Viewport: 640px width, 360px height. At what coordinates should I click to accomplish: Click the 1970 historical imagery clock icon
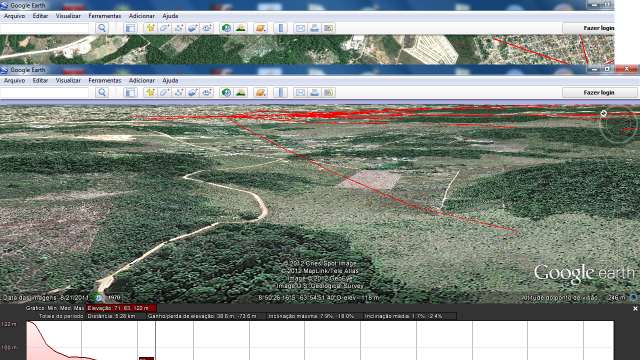[99, 298]
